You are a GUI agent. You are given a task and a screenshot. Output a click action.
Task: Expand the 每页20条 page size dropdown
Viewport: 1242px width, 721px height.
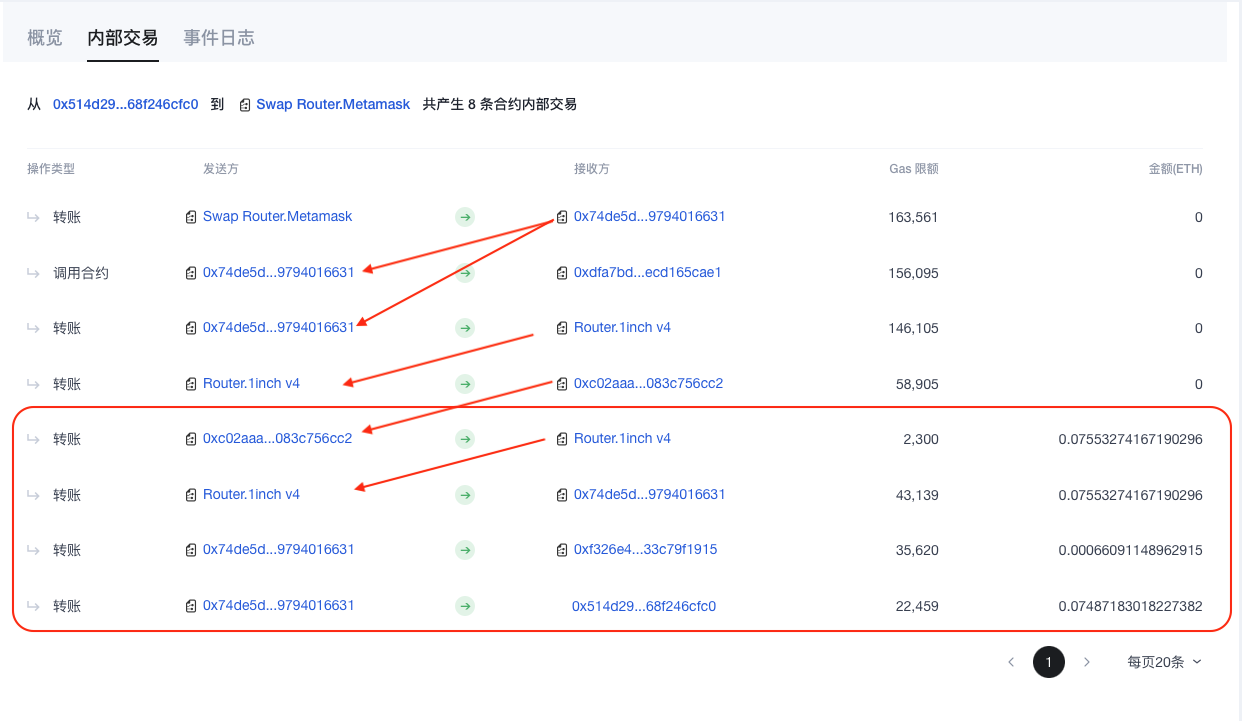click(1164, 662)
